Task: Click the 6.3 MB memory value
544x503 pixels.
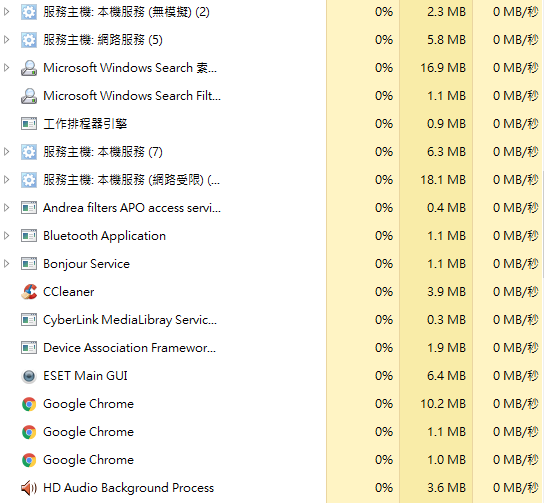Action: click(447, 152)
